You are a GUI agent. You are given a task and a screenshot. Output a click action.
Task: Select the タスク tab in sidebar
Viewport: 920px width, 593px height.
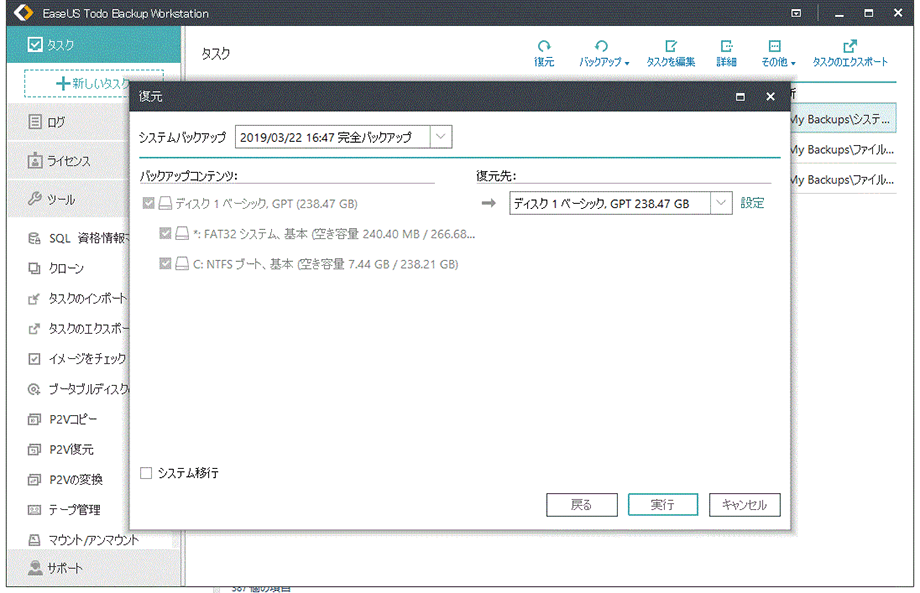[94, 45]
